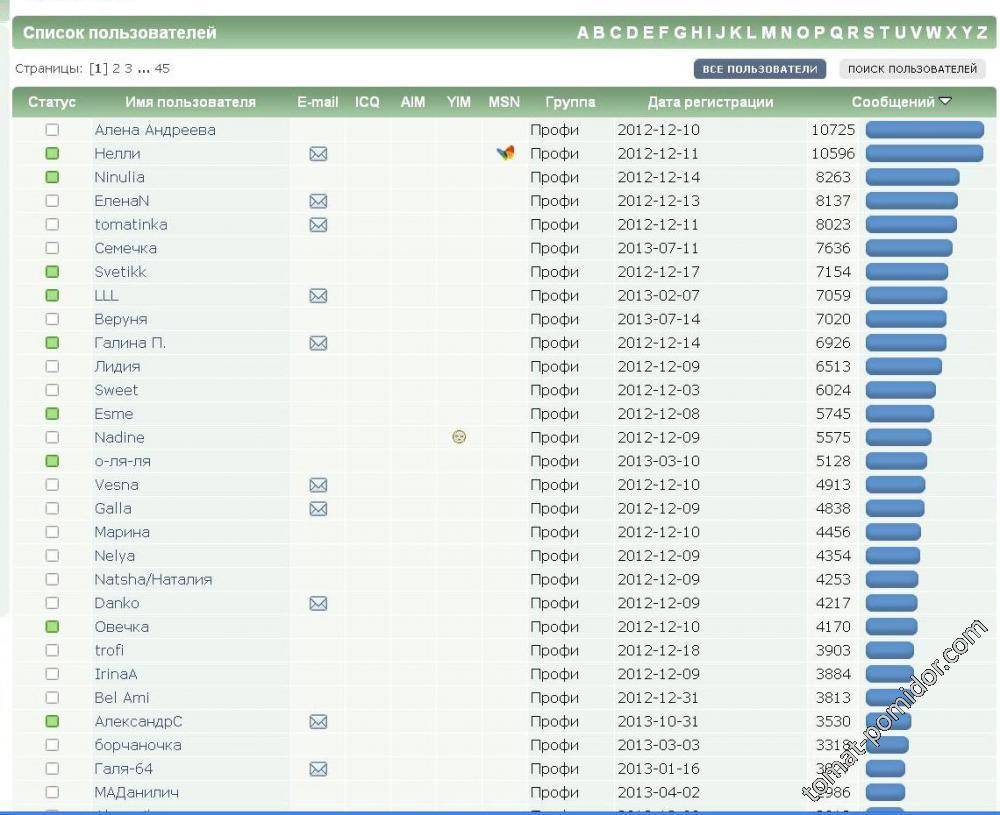The image size is (1000, 815).
Task: Click the email icon for Нелли
Action: pos(318,154)
